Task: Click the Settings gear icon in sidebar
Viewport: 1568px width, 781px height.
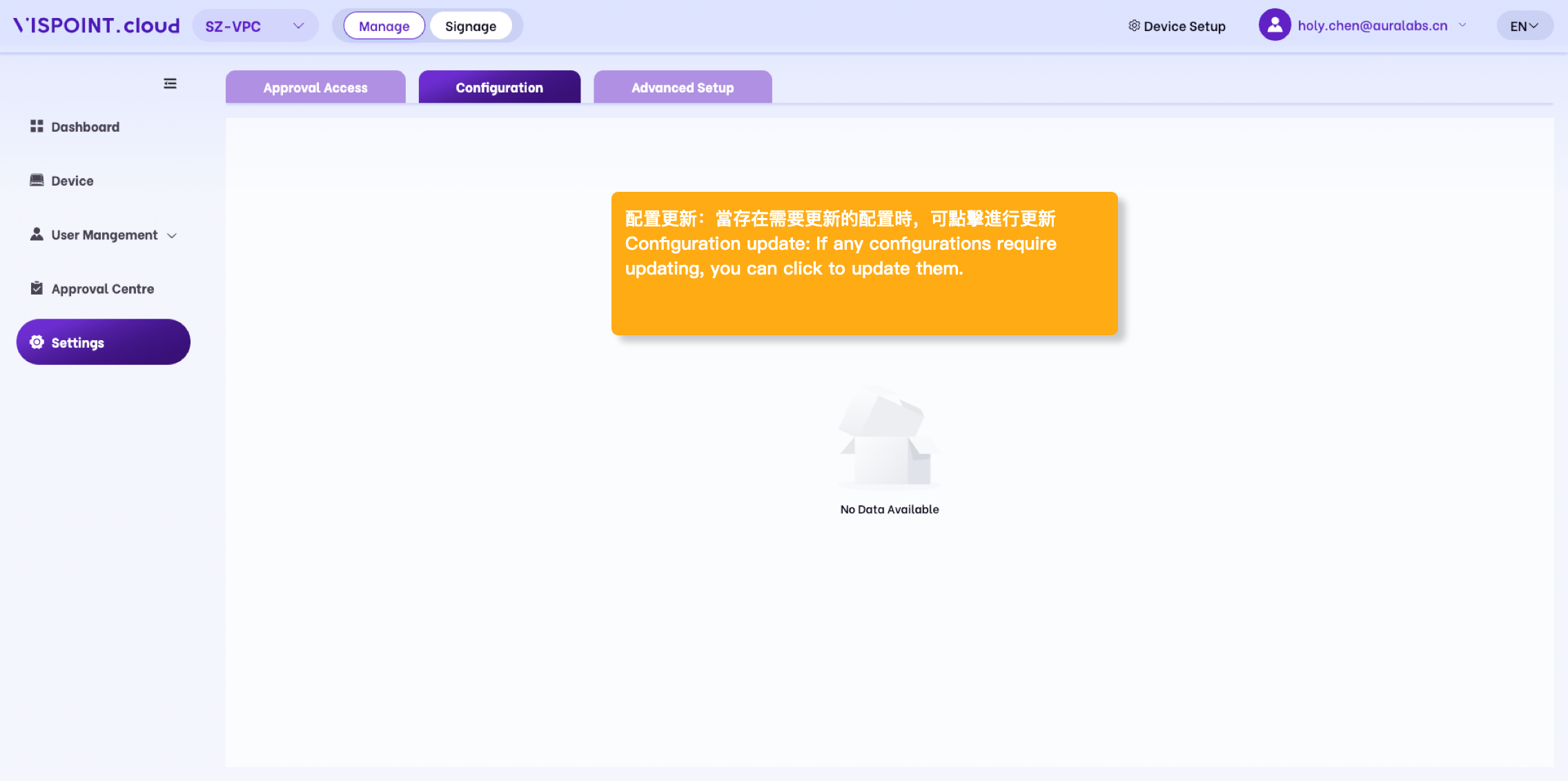Action: coord(37,342)
